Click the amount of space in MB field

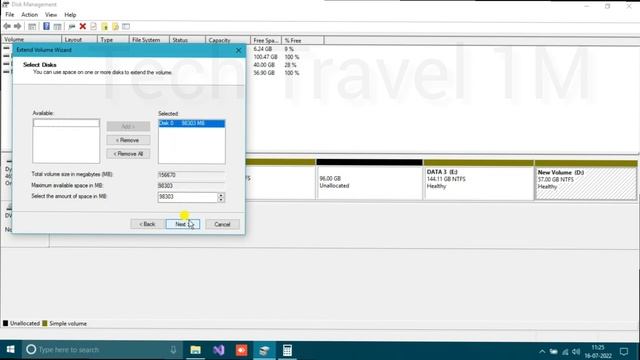point(188,197)
